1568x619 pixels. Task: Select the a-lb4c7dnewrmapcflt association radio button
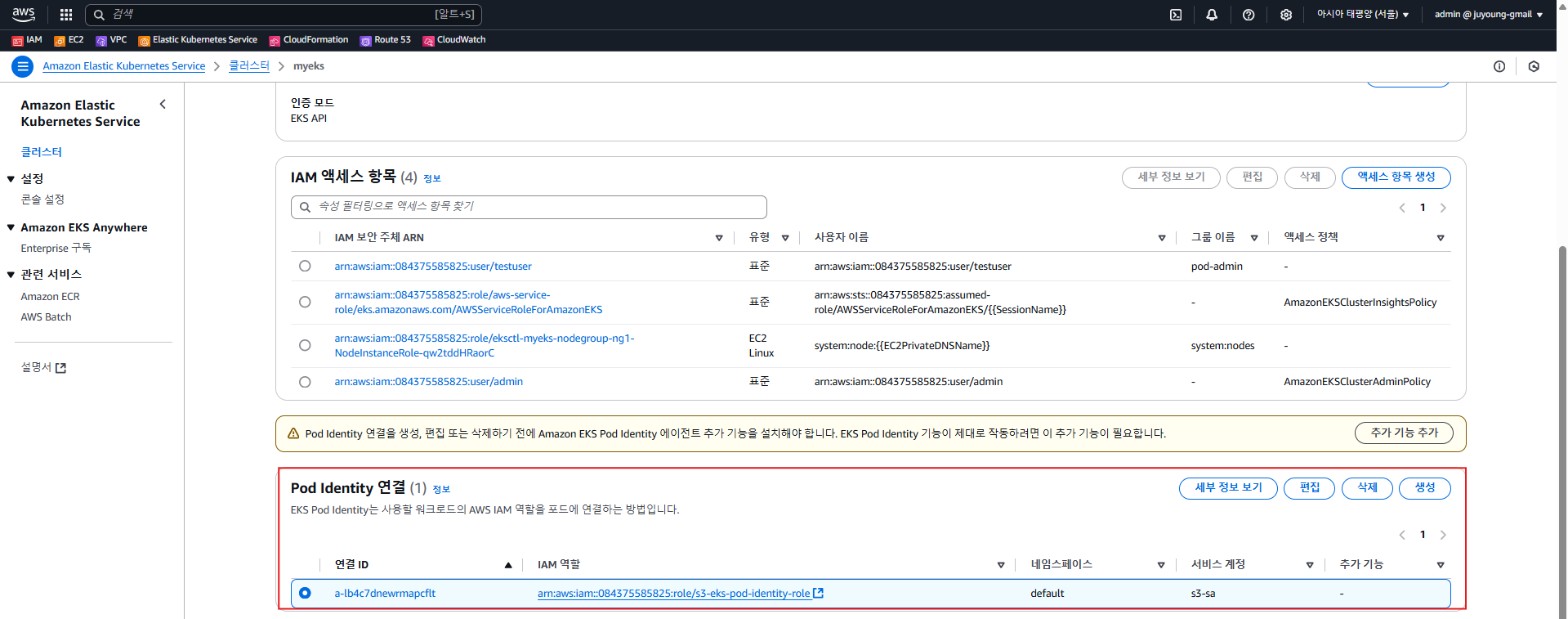tap(305, 593)
